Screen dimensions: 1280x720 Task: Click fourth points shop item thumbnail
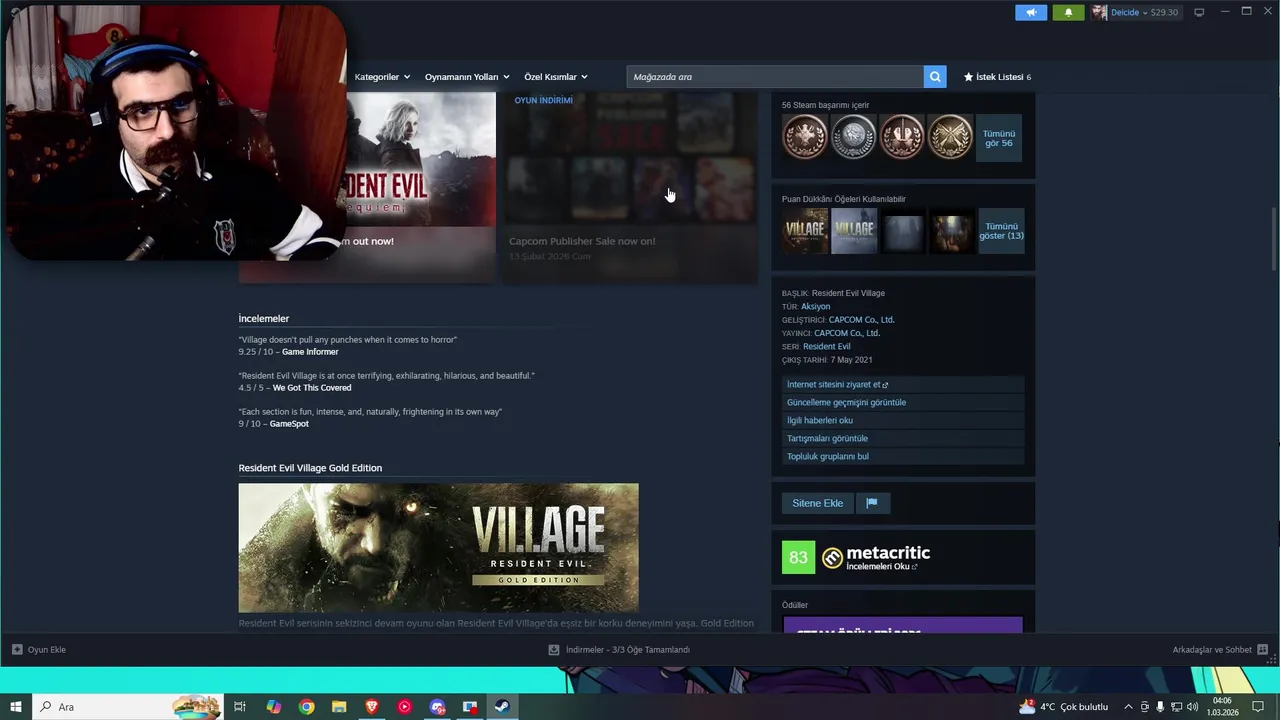click(x=951, y=230)
